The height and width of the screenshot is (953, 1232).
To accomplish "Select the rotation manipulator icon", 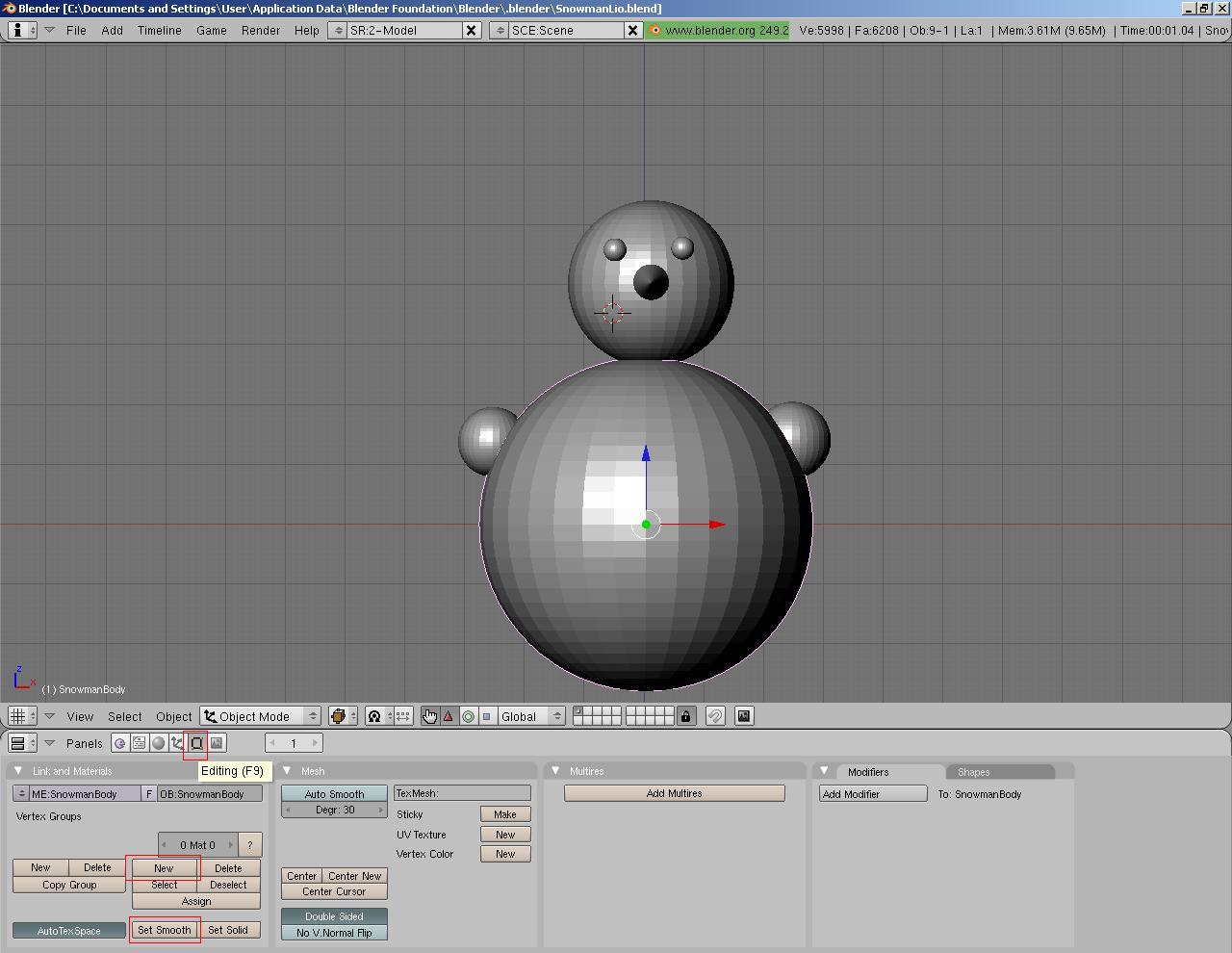I will [x=469, y=715].
